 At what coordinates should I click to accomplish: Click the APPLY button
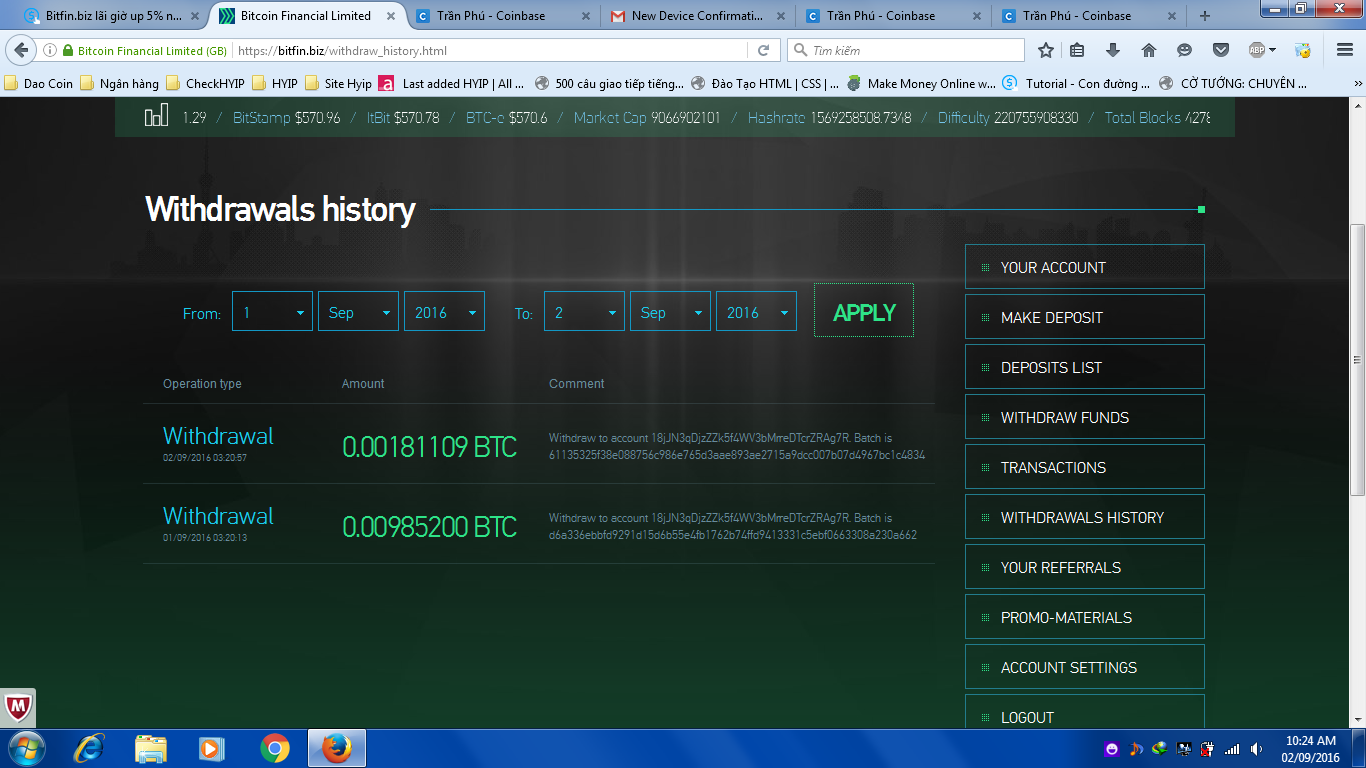click(x=864, y=311)
